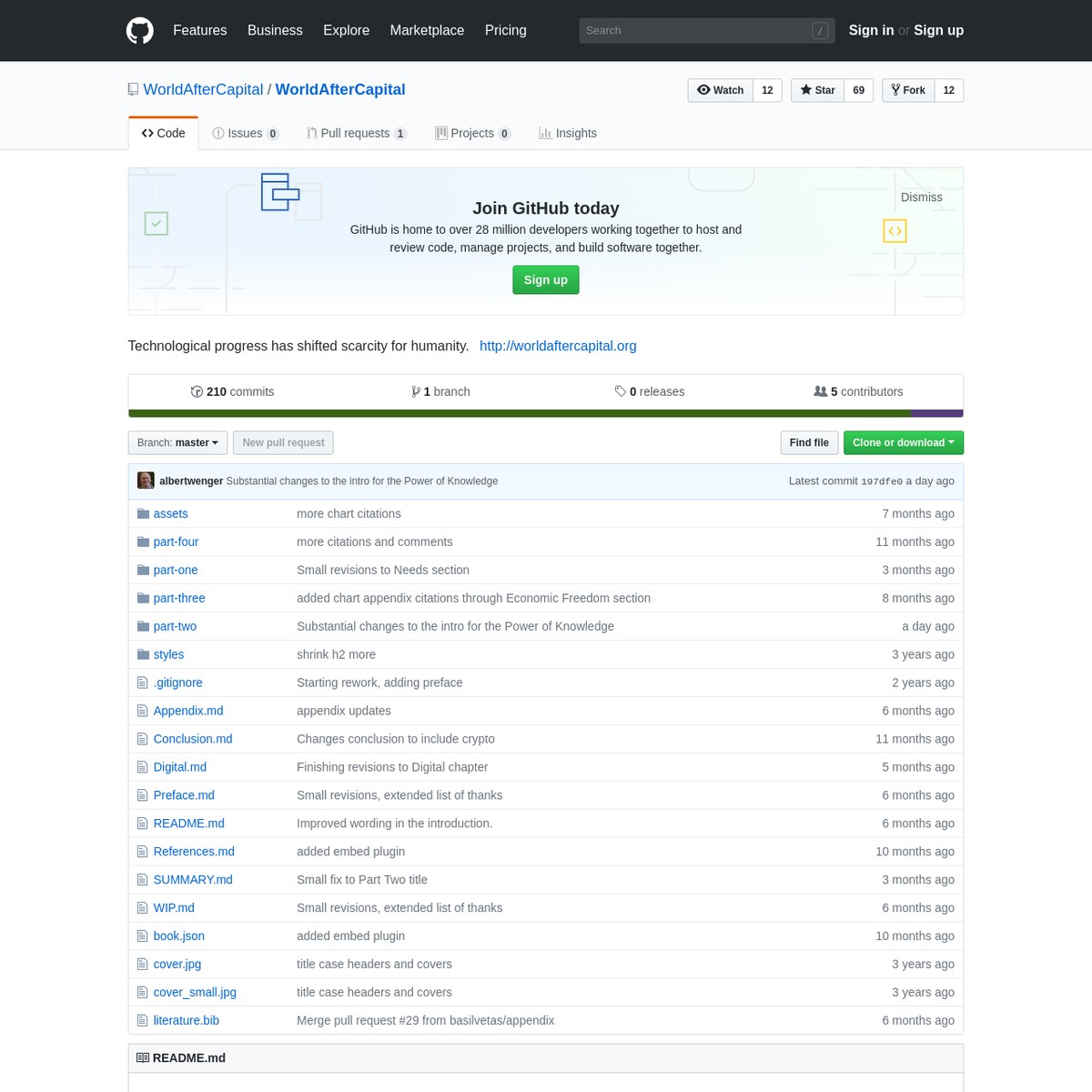Click the file icon beside Appendix.md
The image size is (1092, 1092).
click(142, 711)
